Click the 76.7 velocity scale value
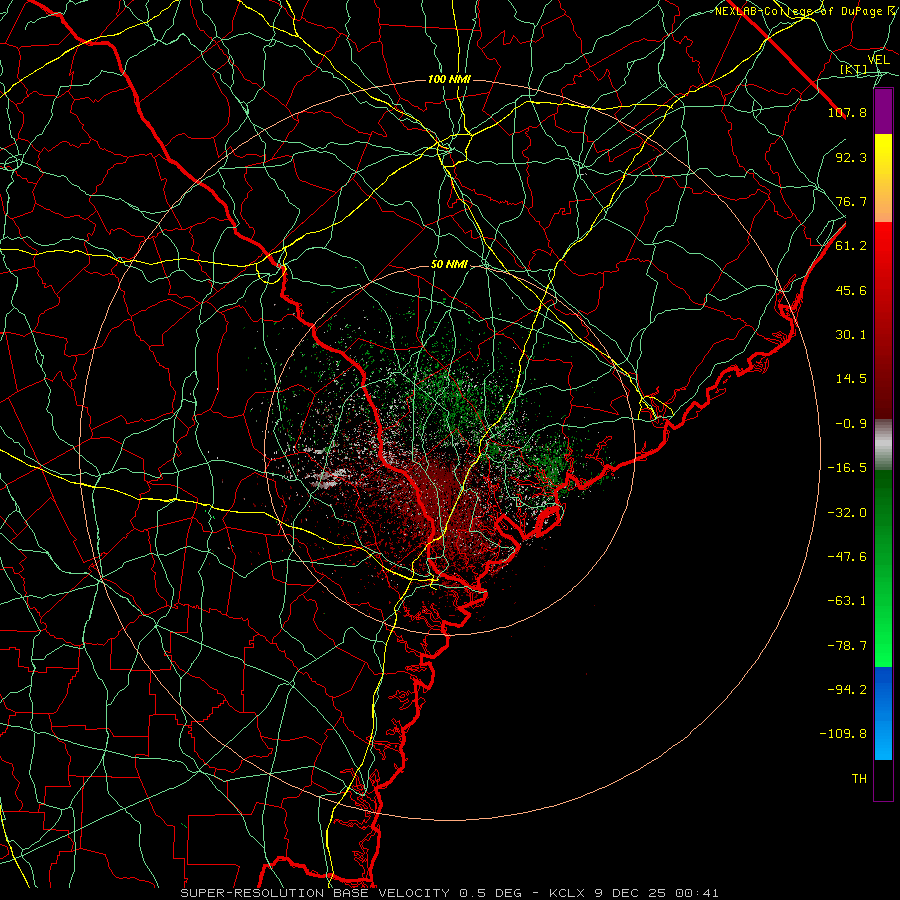Screen dimensions: 900x900 point(851,201)
